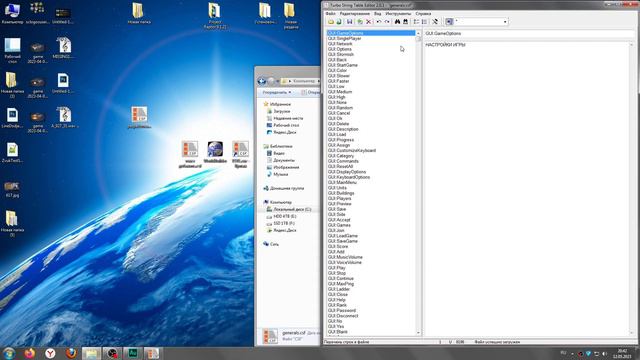This screenshot has height=360, width=640.
Task: Select Домашняя группа in Explorer sidebar
Action: click(287, 188)
